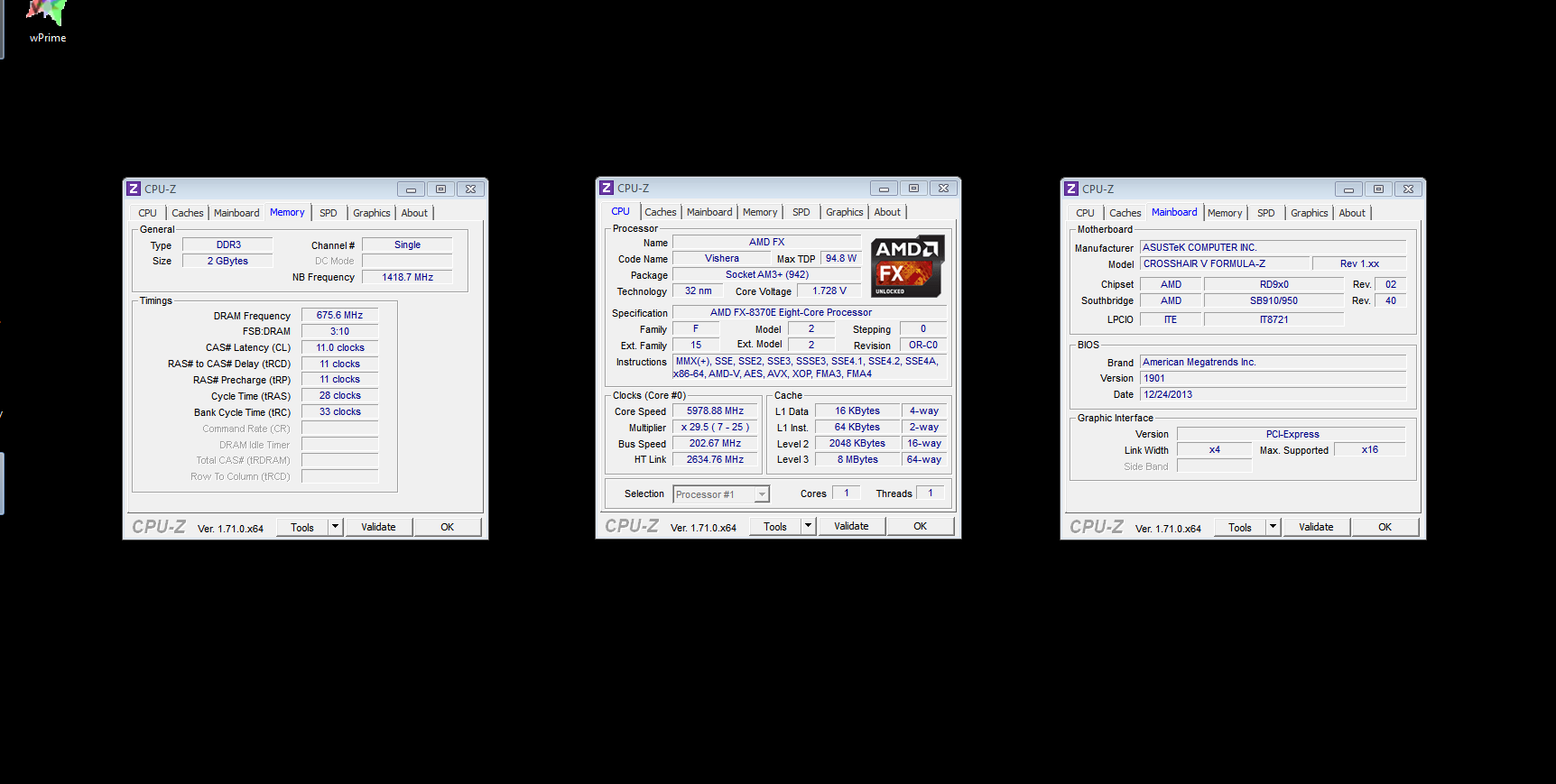Click the Code Name field Vishera
Viewport: 1556px width, 784px height.
pos(722,258)
